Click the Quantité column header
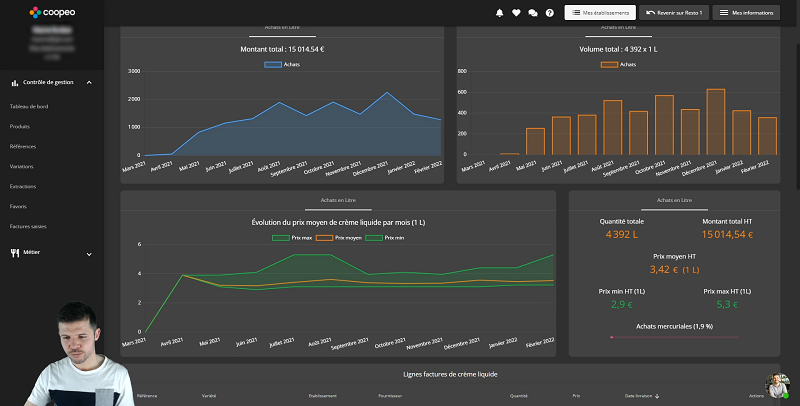 point(518,396)
